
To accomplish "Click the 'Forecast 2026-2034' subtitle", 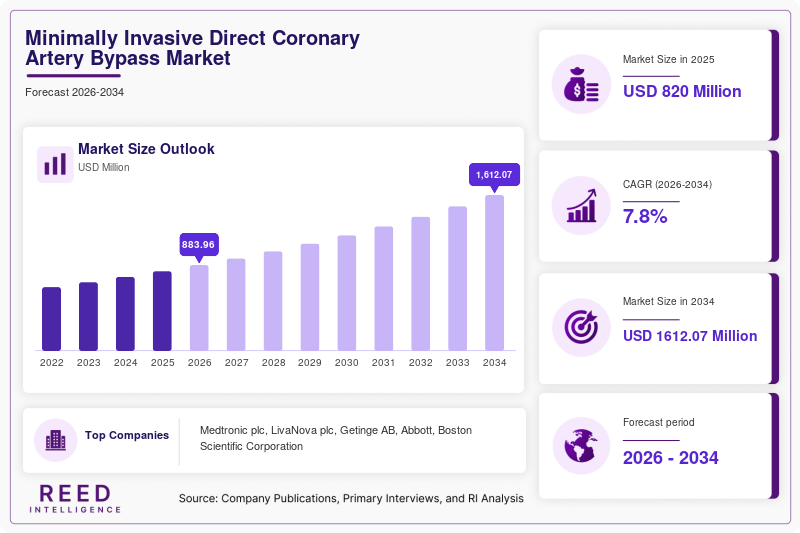I will [74, 92].
